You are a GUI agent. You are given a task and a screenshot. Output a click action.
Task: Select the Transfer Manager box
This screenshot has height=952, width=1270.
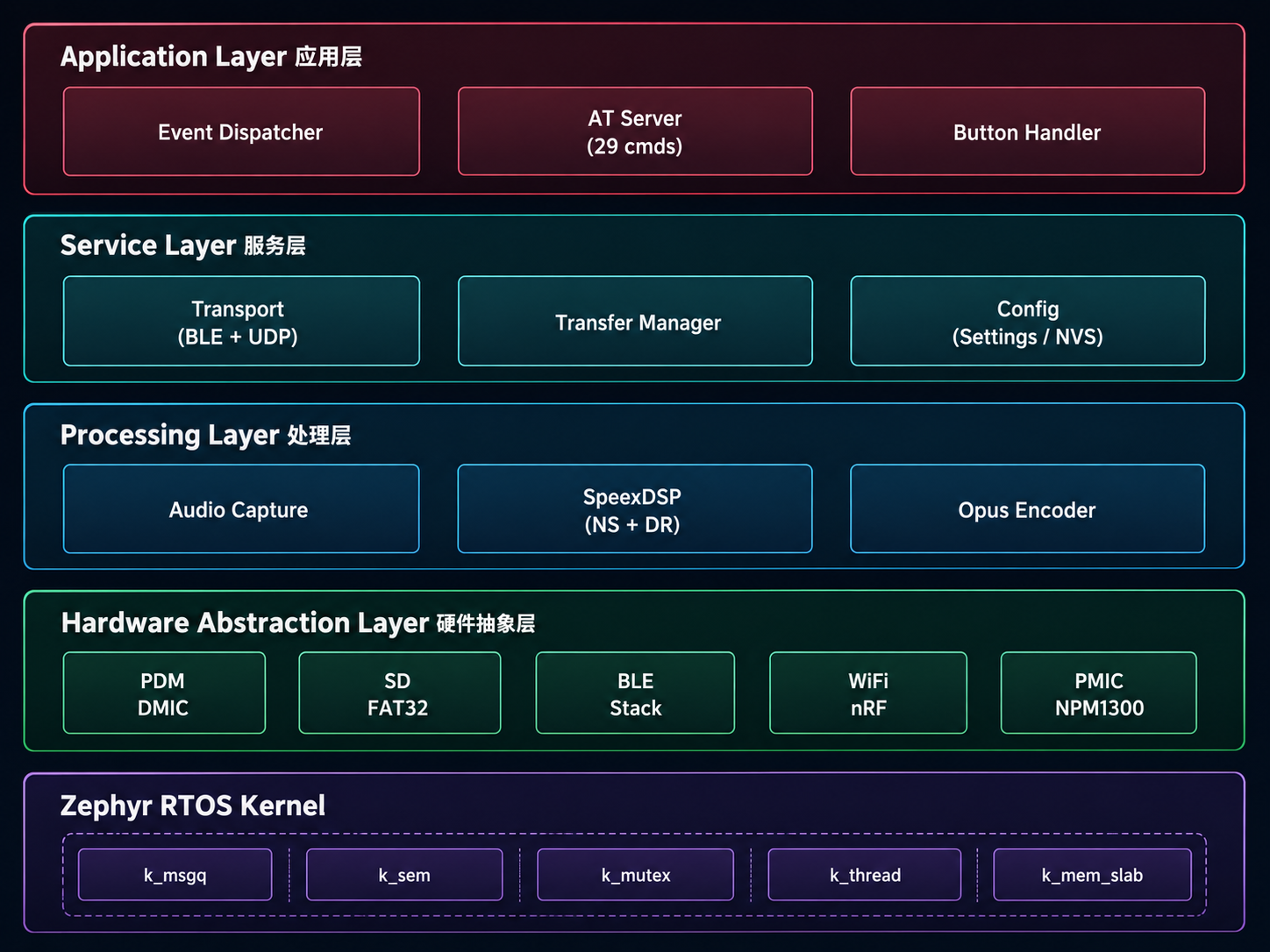pos(635,321)
